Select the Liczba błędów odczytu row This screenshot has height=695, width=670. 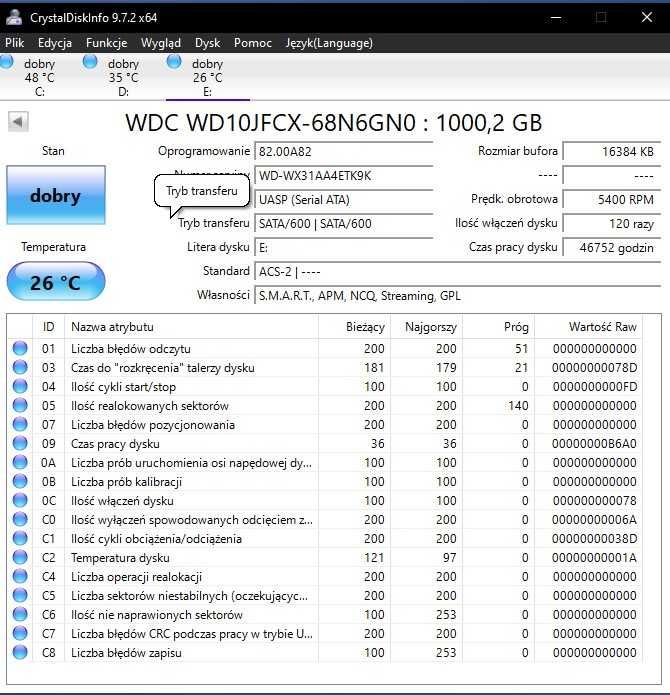tap(325, 348)
